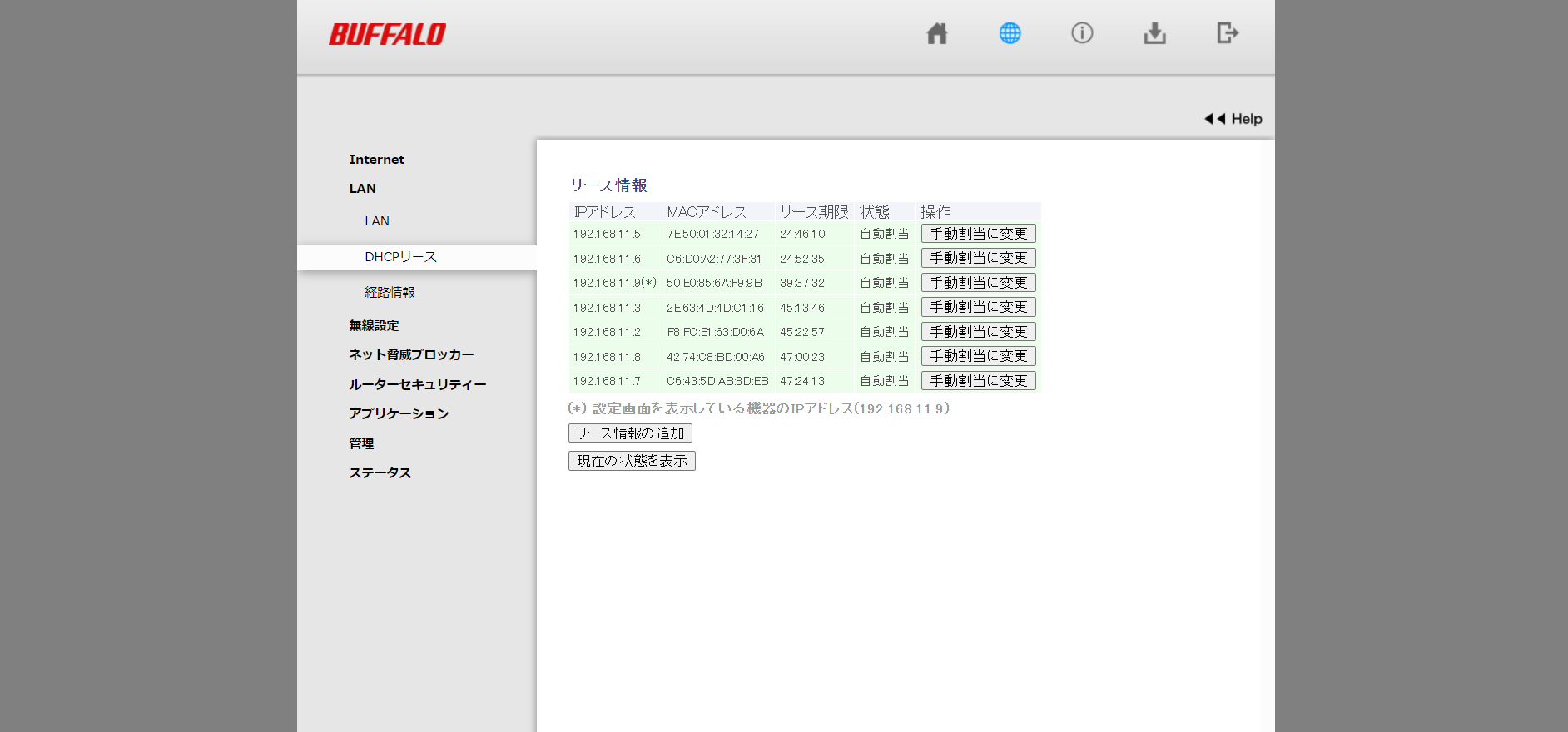Image resolution: width=1568 pixels, height=732 pixels.
Task: Open the globe network settings icon
Action: coord(1010,33)
